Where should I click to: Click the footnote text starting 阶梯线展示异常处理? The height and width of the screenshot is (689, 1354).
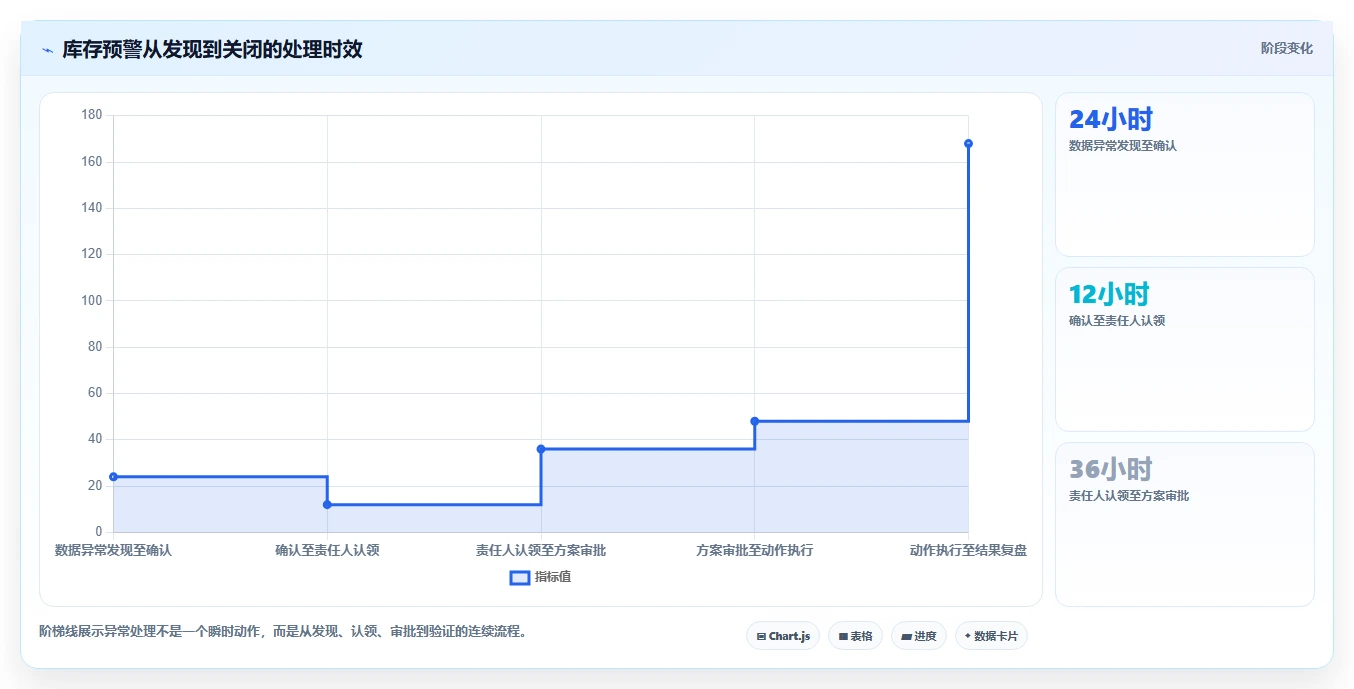283,631
